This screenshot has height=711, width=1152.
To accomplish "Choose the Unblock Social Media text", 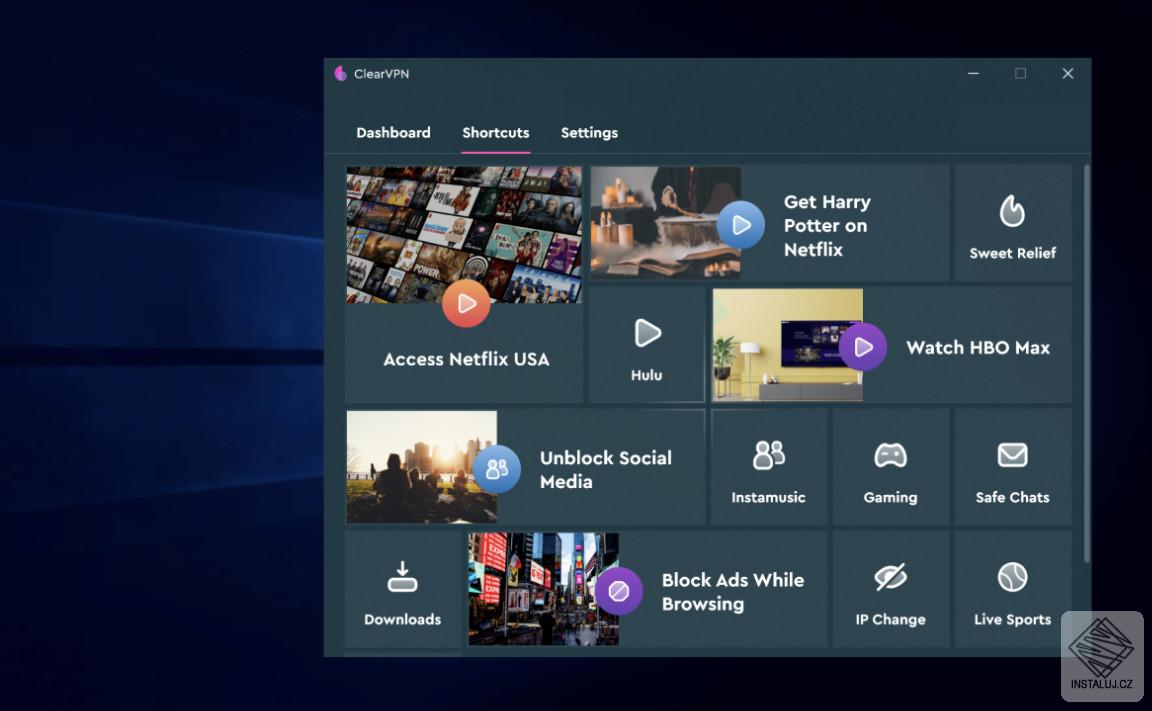I will click(605, 469).
